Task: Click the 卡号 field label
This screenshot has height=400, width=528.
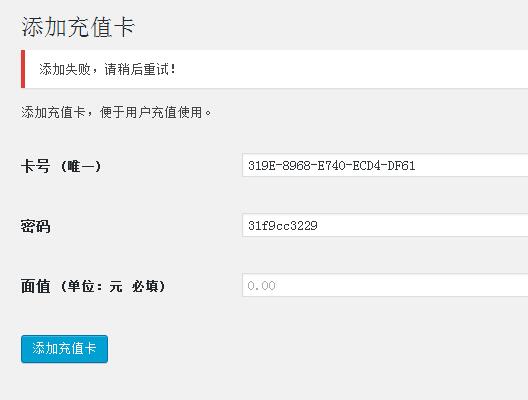Action: [x=35, y=166]
